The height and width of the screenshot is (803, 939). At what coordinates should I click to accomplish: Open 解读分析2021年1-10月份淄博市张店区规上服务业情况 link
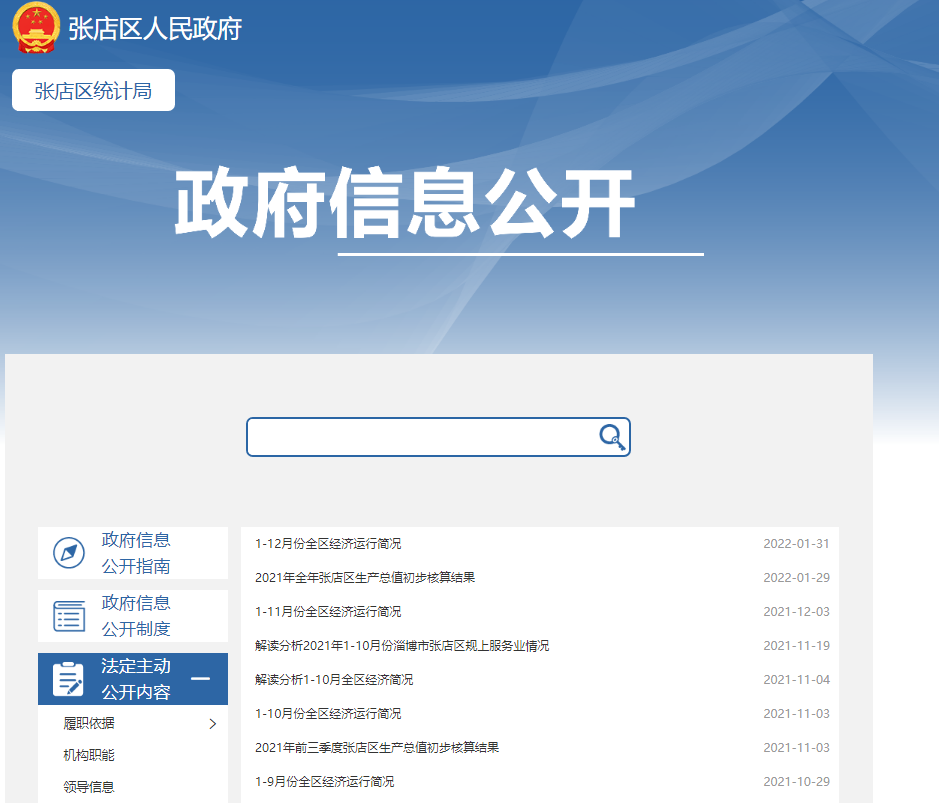pos(402,646)
